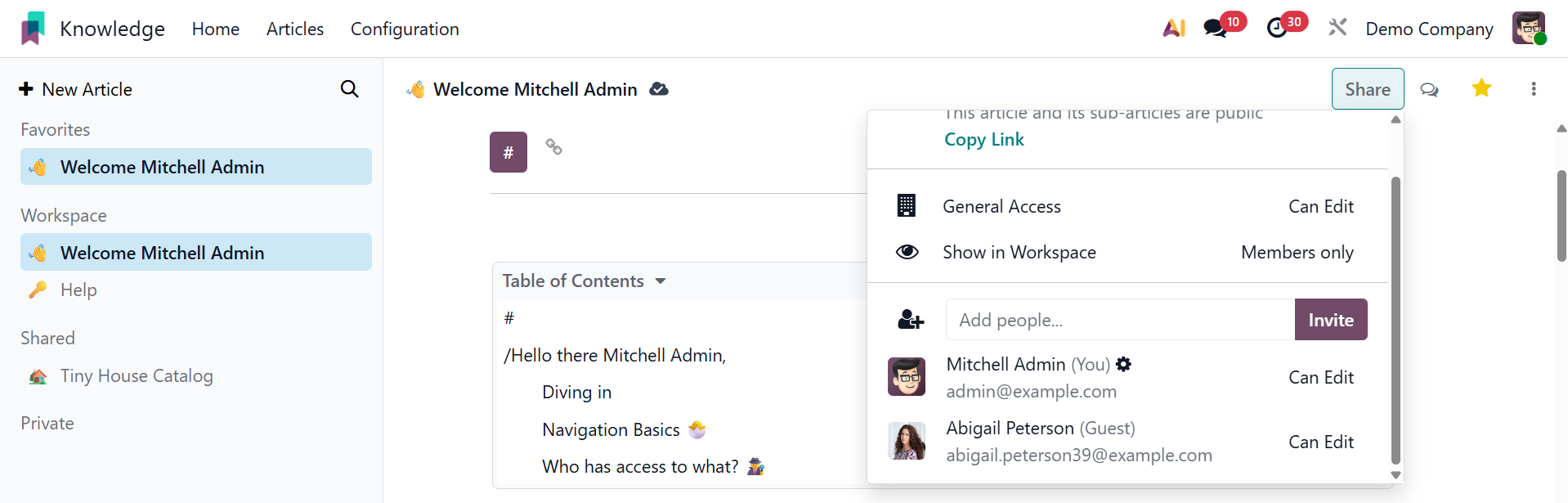
Task: Click the Copy Link link
Action: pos(984,140)
